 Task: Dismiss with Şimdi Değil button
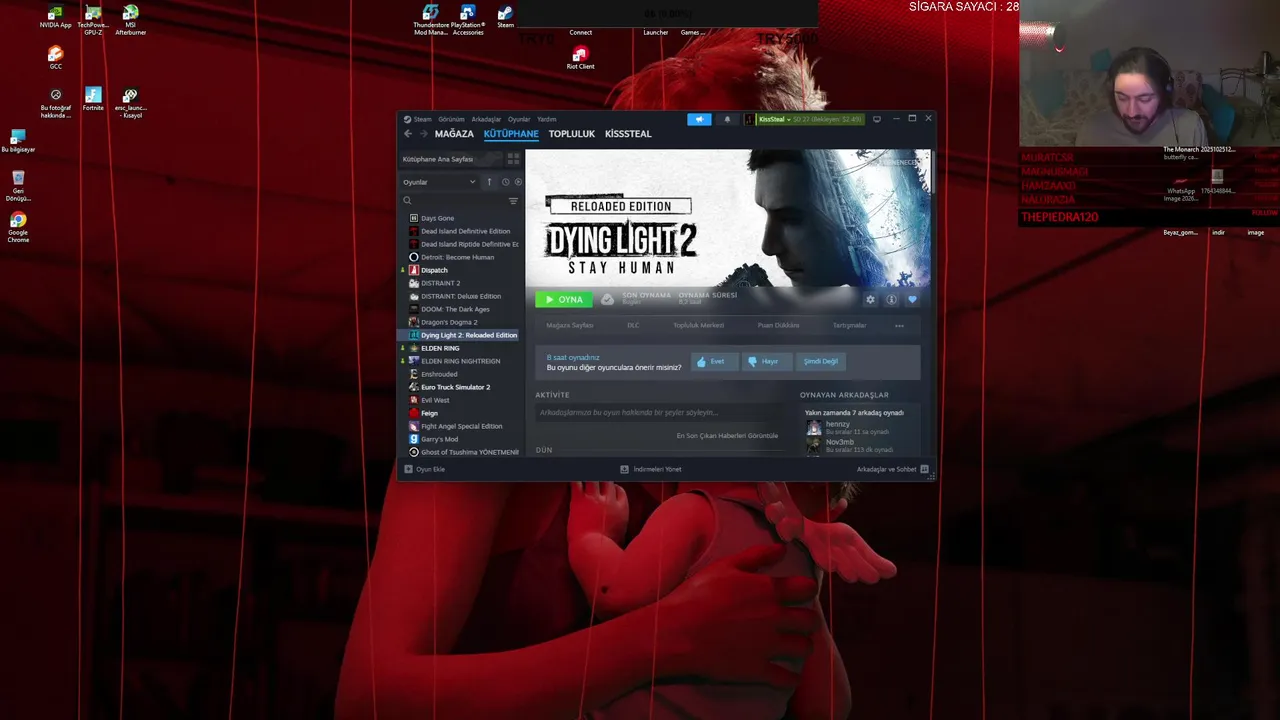point(821,361)
